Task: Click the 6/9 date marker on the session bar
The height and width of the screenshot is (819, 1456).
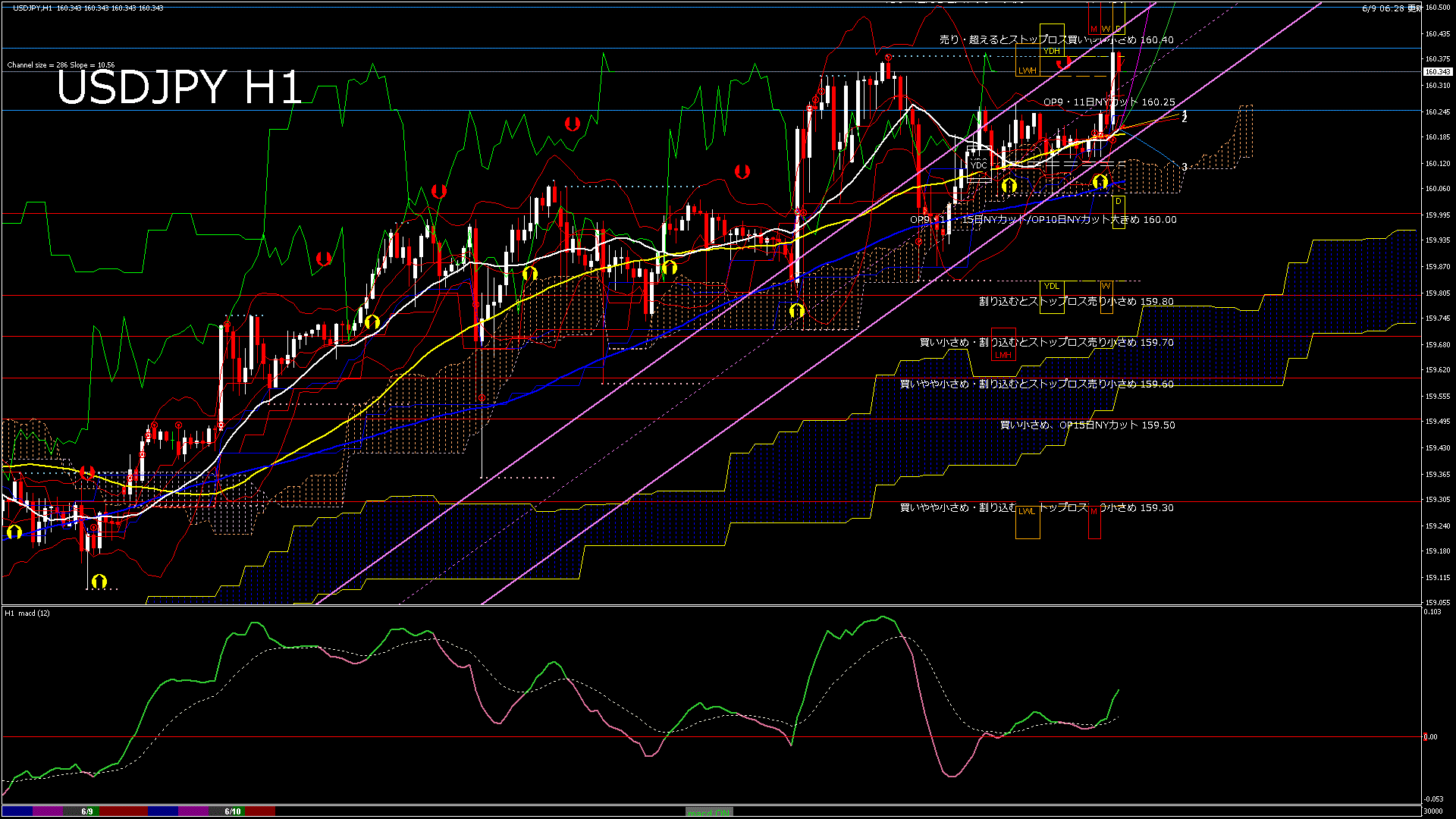Action: click(87, 811)
